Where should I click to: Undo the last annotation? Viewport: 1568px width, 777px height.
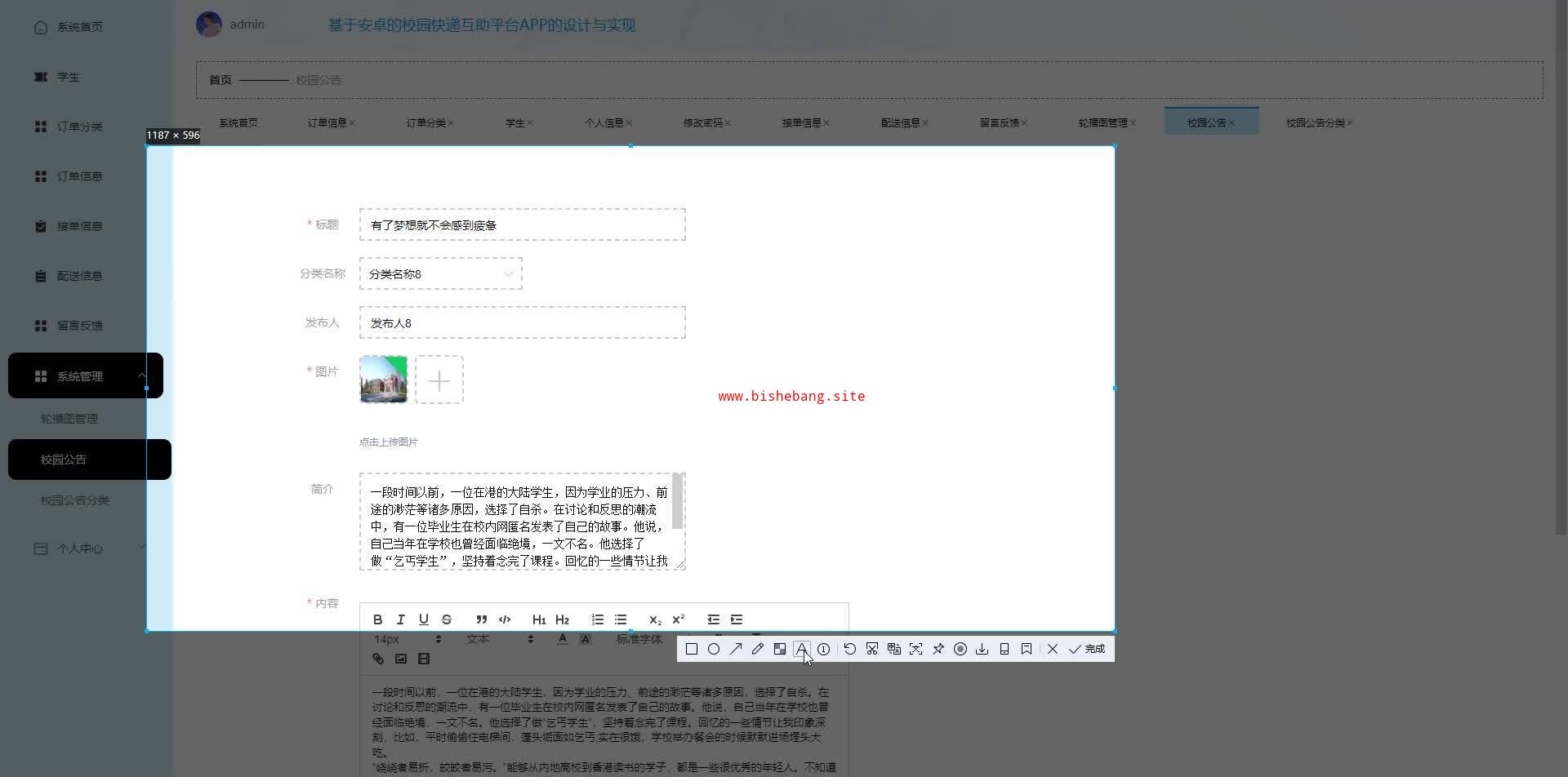pyautogui.click(x=850, y=649)
